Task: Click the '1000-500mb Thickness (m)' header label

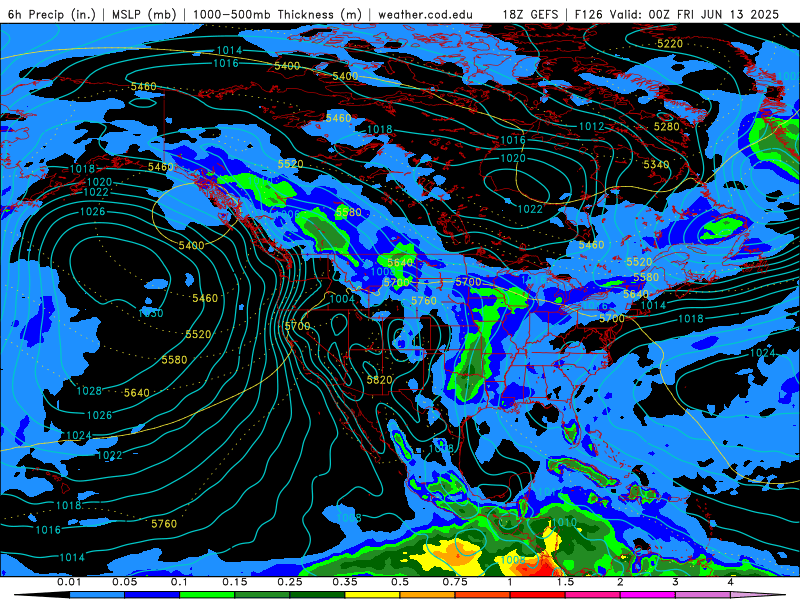Action: point(277,14)
